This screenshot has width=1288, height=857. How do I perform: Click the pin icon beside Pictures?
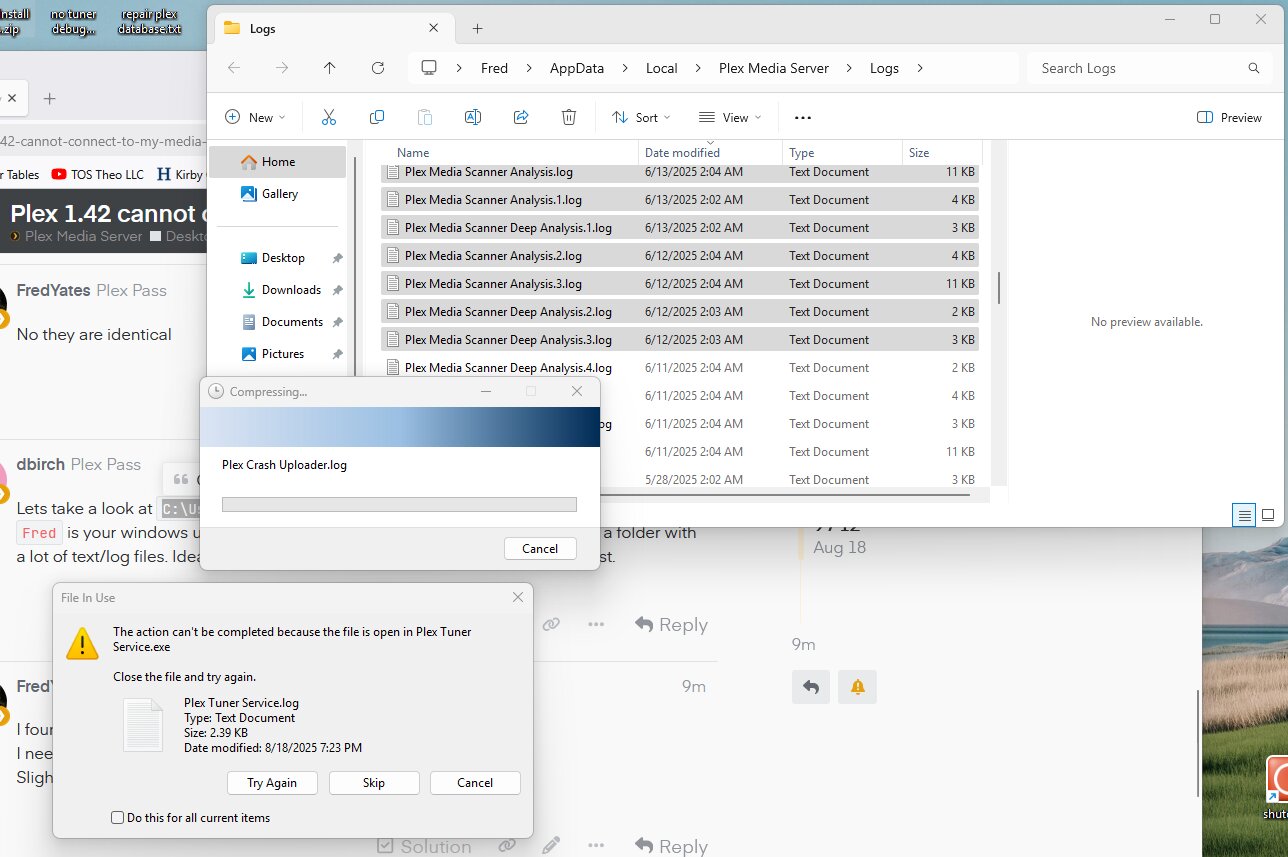338,354
